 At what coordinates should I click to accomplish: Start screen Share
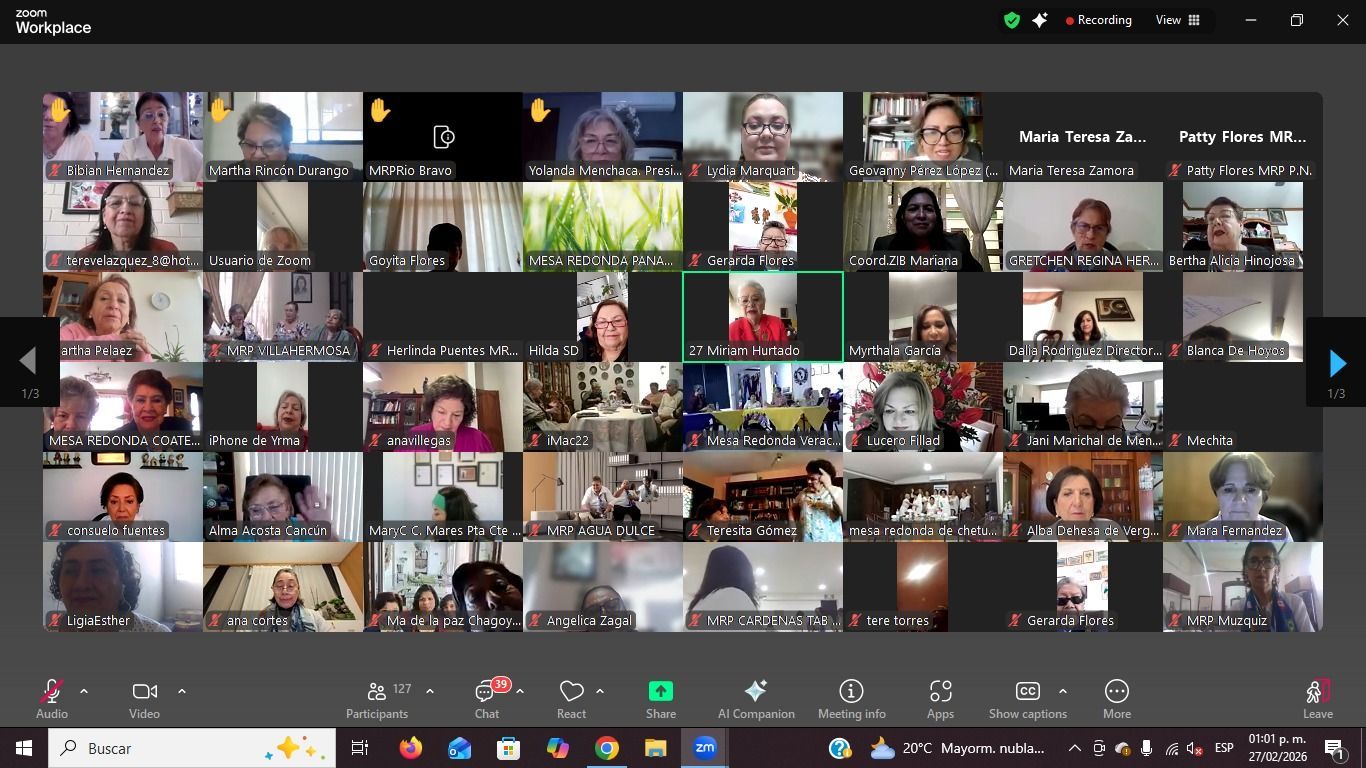[x=660, y=698]
